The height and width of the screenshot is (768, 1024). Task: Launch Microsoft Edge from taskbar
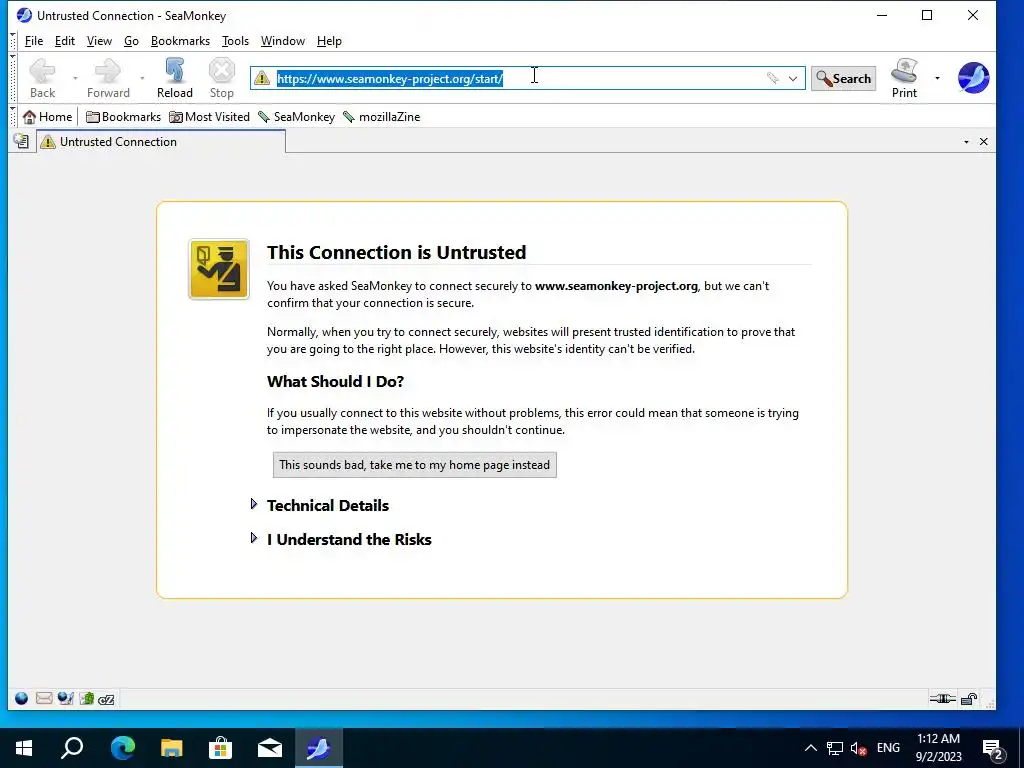122,748
